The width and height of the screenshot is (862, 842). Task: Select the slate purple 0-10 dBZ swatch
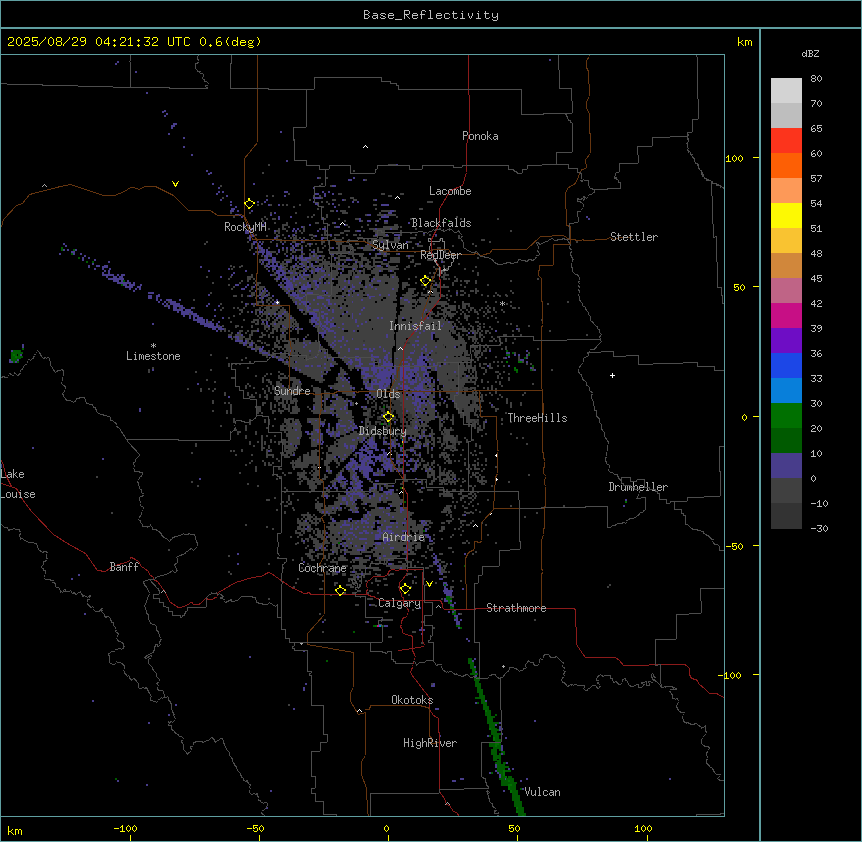tap(786, 466)
